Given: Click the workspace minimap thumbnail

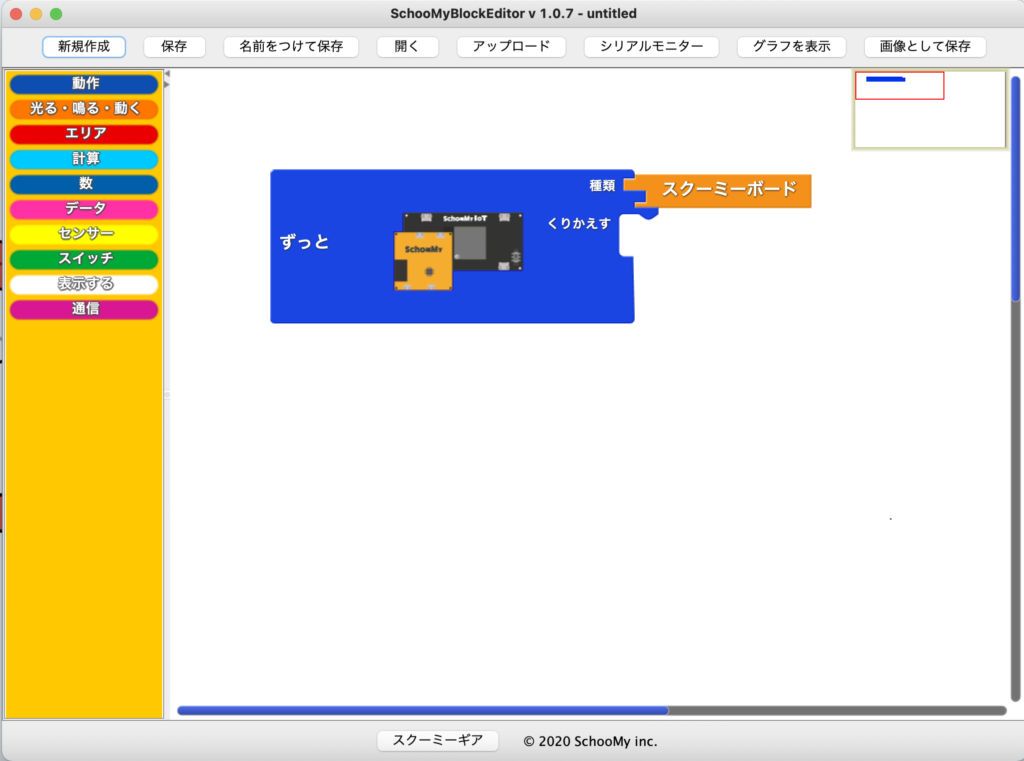Looking at the screenshot, I should (x=929, y=109).
